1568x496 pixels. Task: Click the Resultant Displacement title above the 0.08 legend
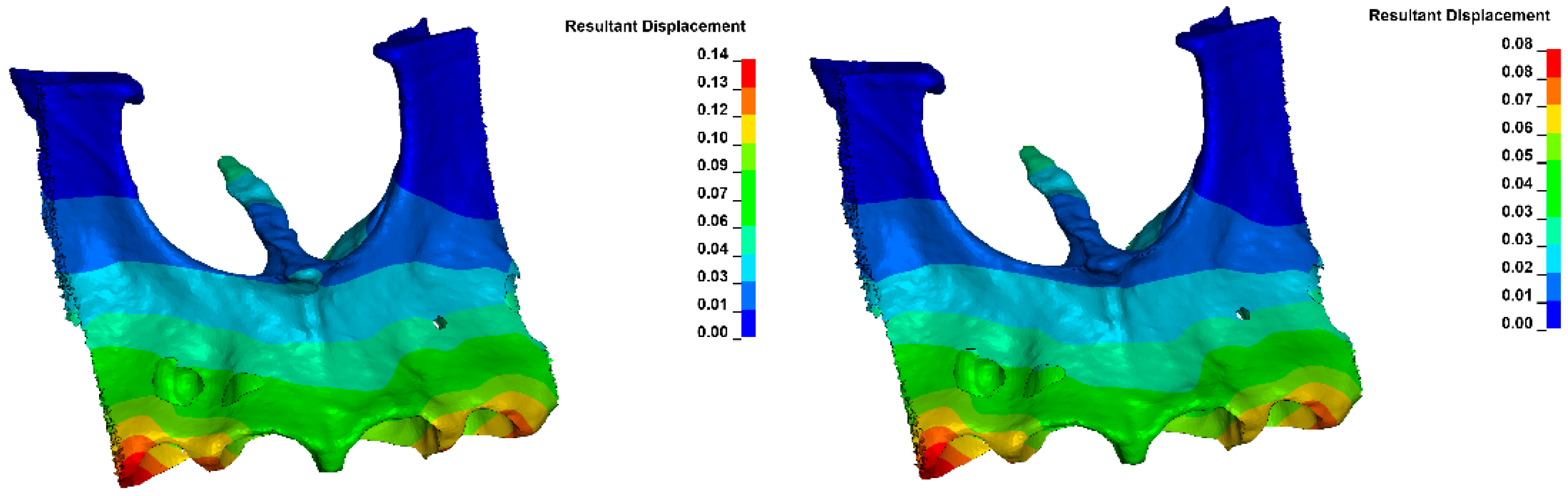pyautogui.click(x=1459, y=16)
